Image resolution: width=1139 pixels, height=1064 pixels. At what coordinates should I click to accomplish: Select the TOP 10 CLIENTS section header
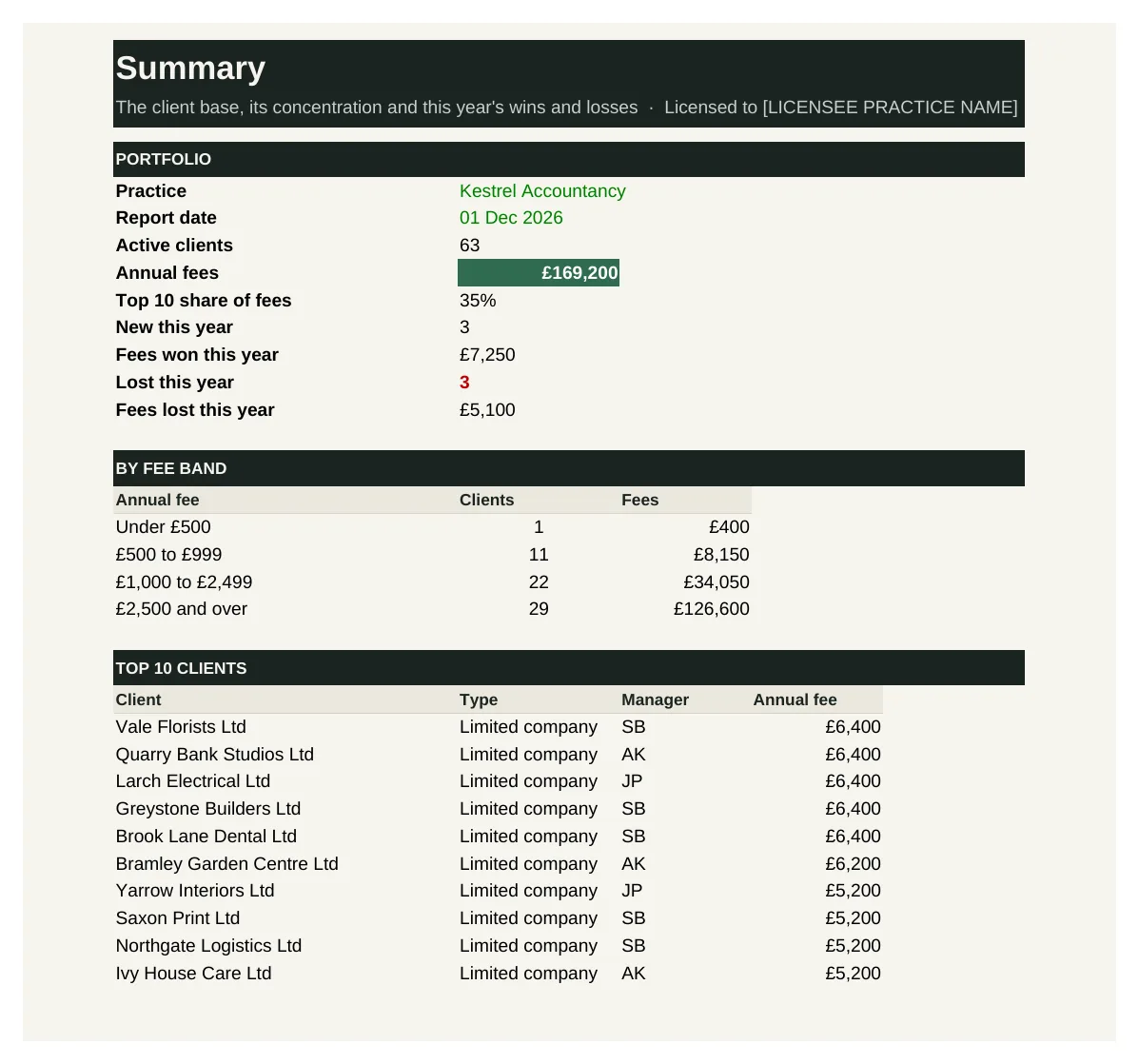tap(569, 668)
